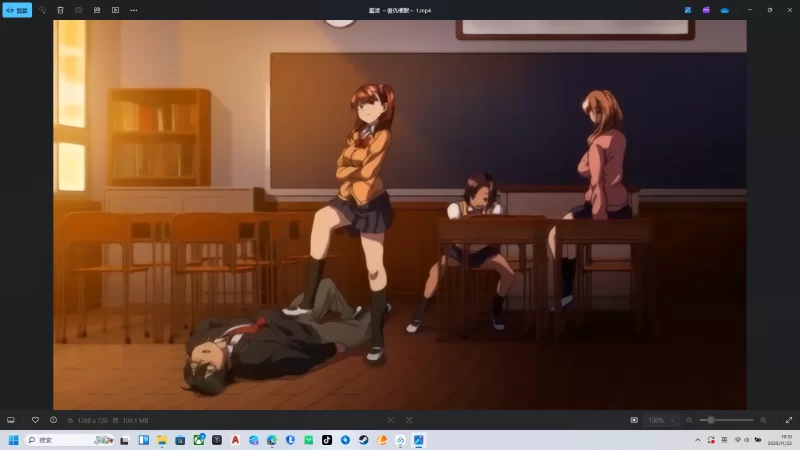800x450 pixels.
Task: Open the red A app in taskbar
Action: coord(235,440)
